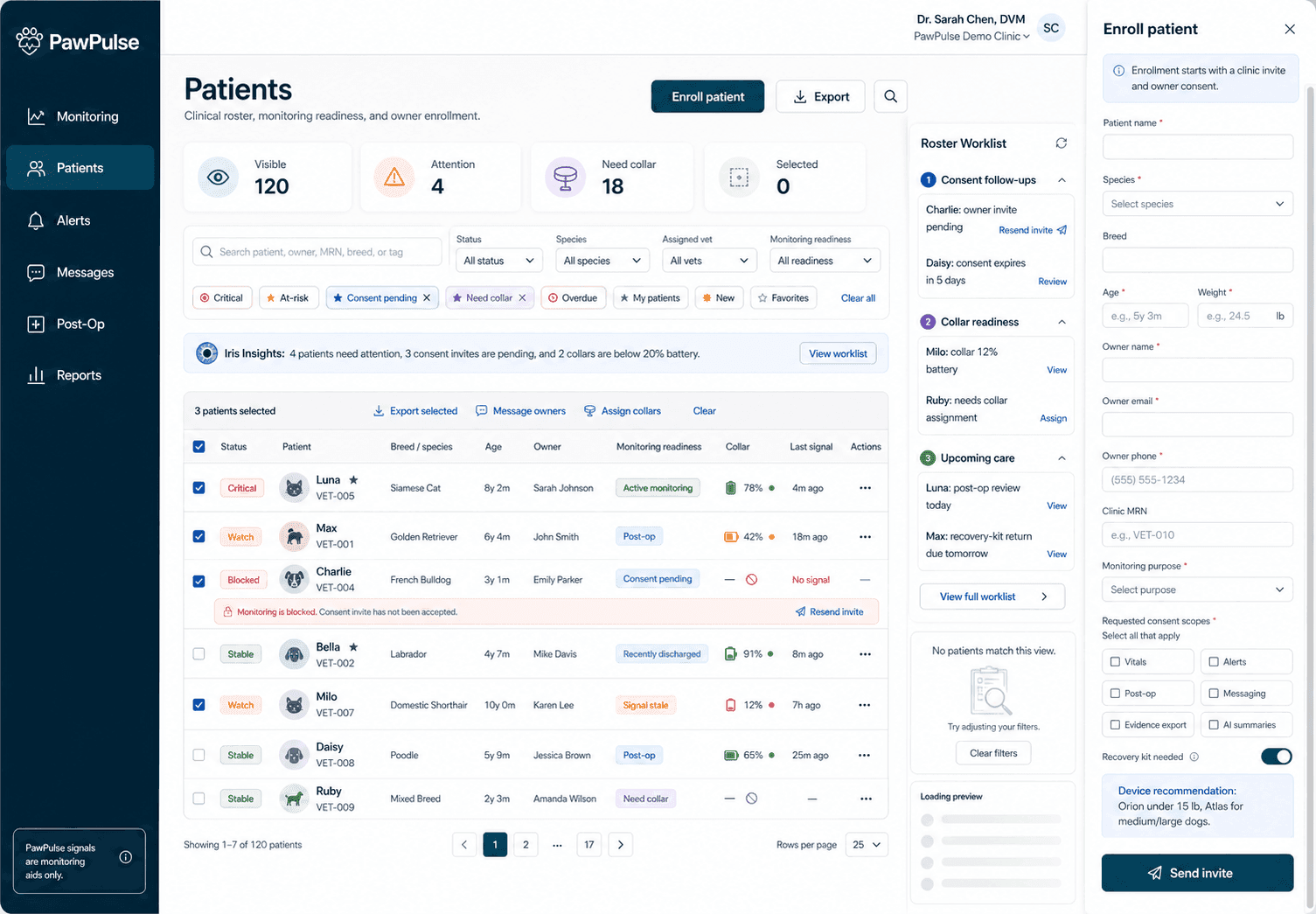This screenshot has width=1316, height=914.
Task: Check the Vitals consent scope
Action: 1115,662
